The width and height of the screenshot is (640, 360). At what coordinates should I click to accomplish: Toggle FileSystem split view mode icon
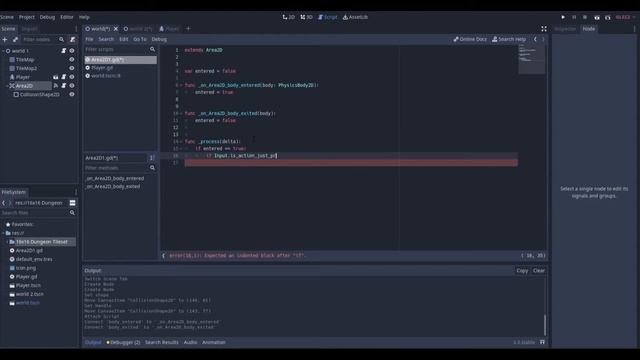(72, 203)
